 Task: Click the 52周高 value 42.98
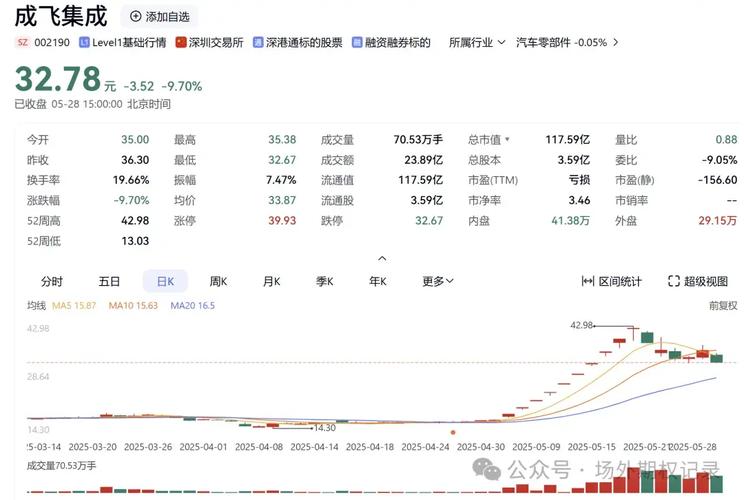(135, 221)
